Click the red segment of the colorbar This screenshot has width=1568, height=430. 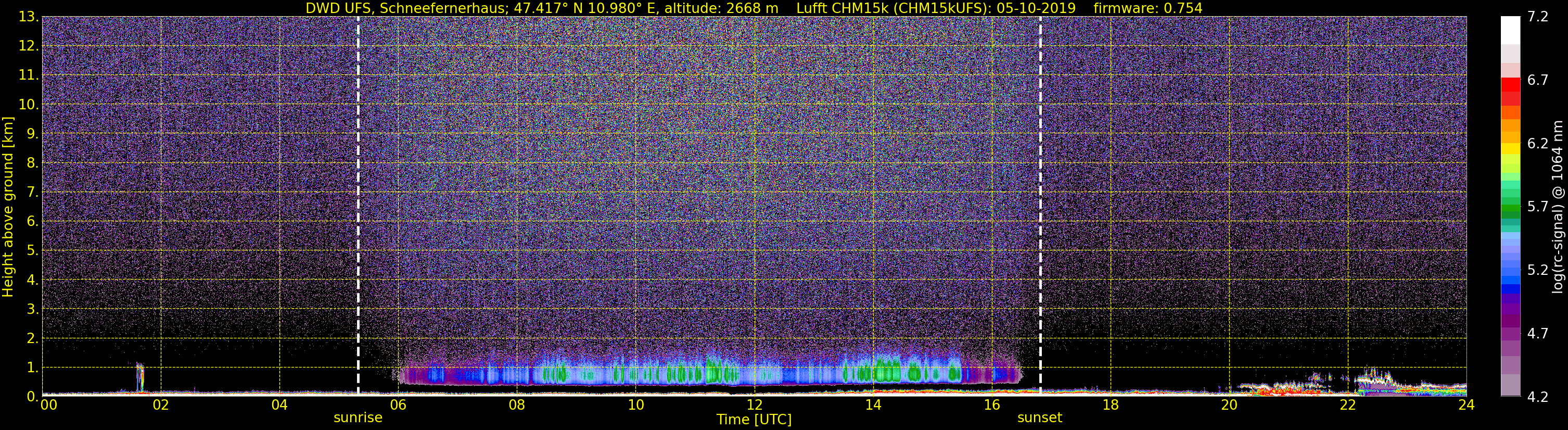[x=1510, y=85]
